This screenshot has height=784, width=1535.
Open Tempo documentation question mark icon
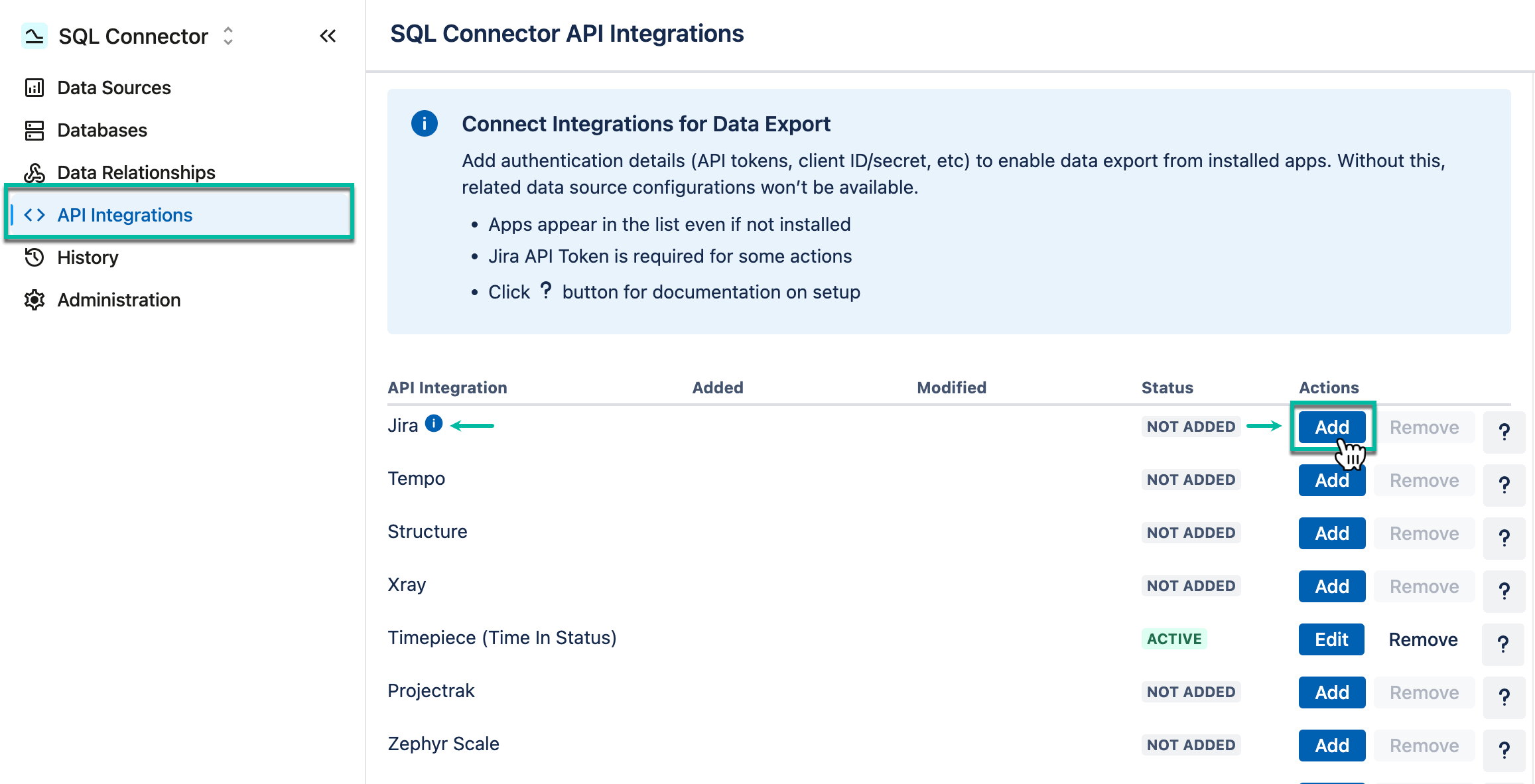click(x=1504, y=486)
